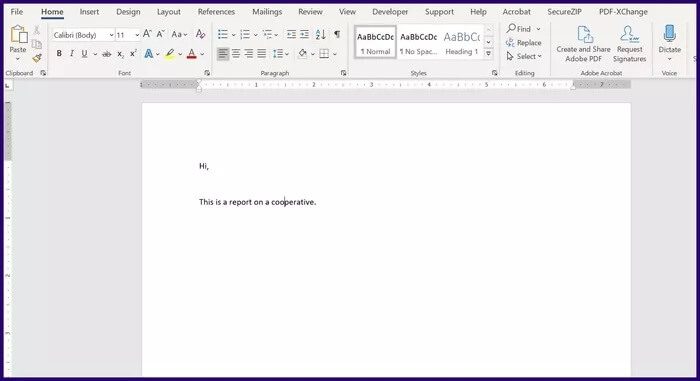Open Paragraph dialog launcher
Viewport: 700px width, 381px height.
click(343, 73)
